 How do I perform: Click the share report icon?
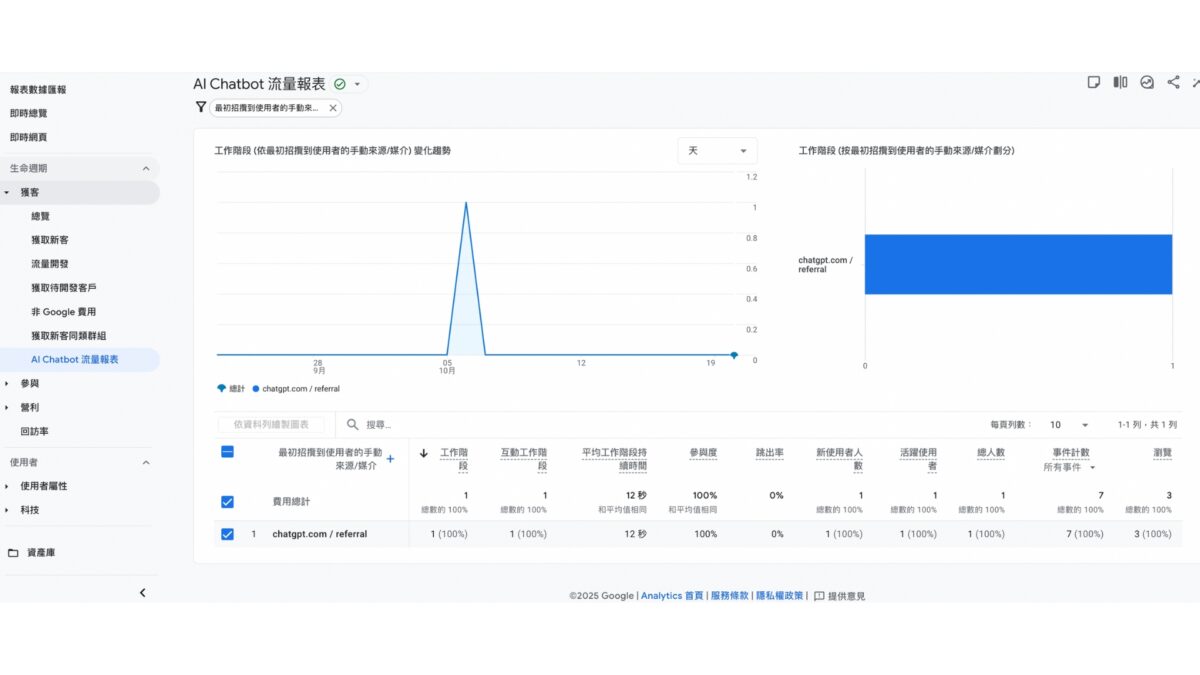click(1174, 82)
